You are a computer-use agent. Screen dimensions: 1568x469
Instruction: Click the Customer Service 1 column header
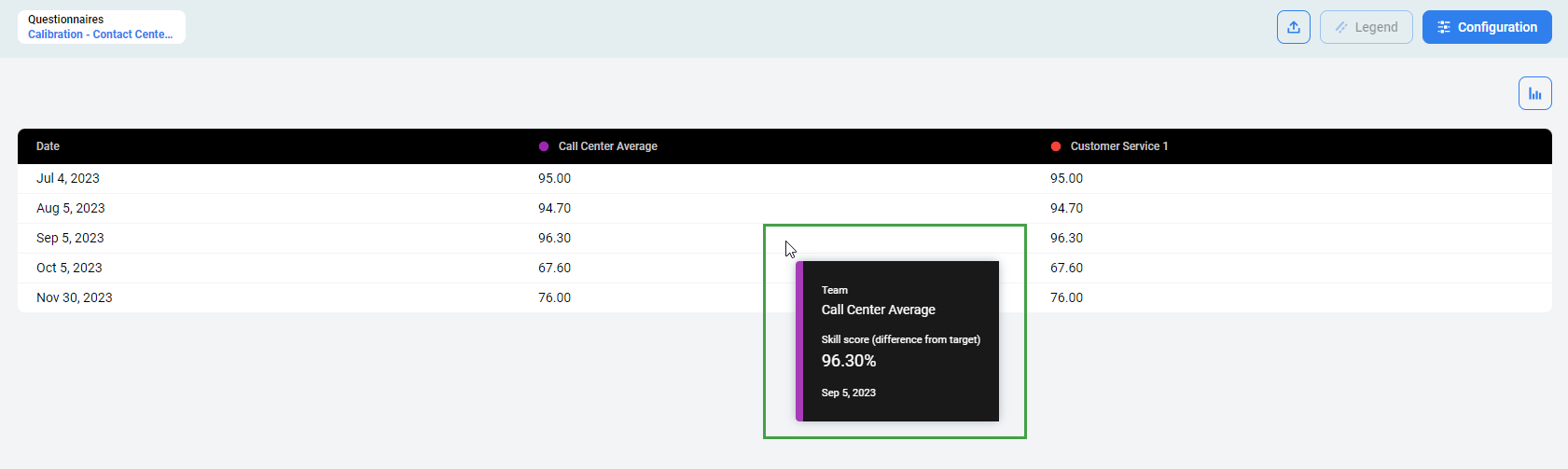tap(1118, 146)
